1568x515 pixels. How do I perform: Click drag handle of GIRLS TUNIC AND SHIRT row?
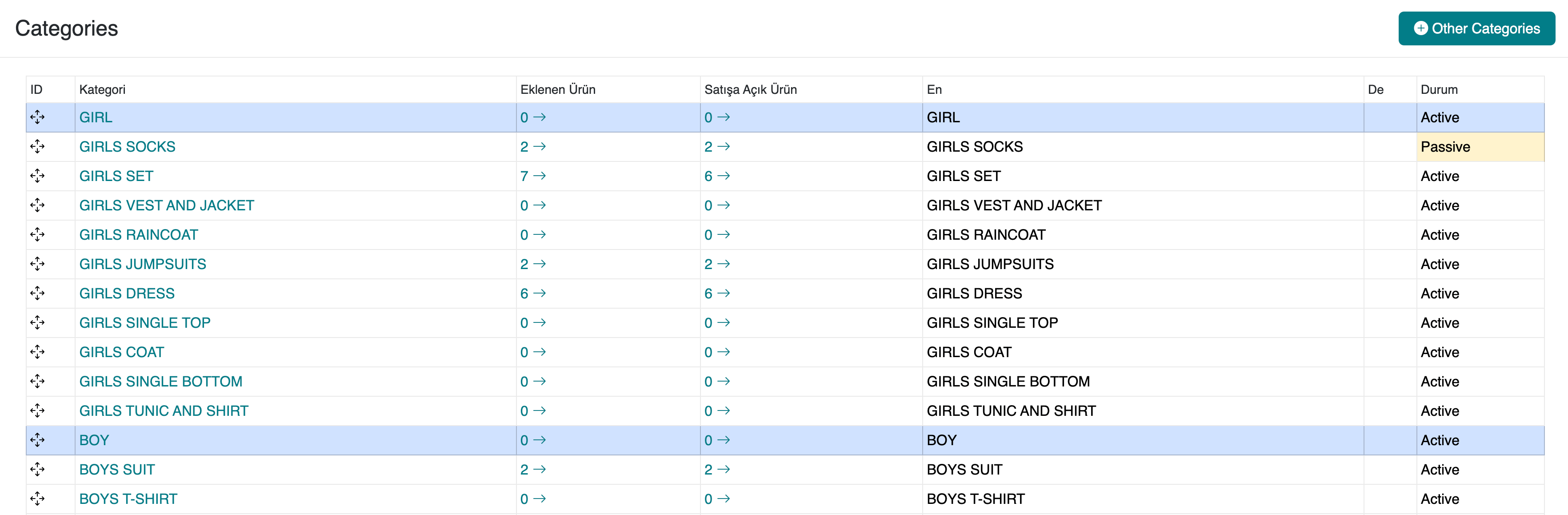coord(37,411)
